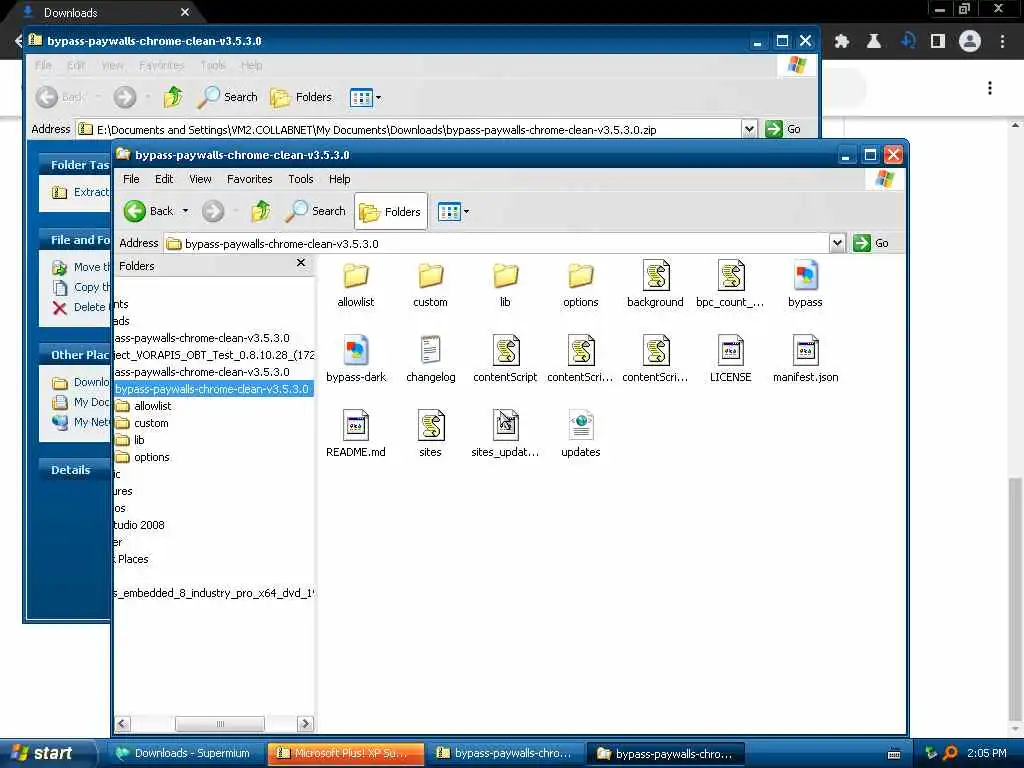Click the folder tree horizontal scrollbar thumb
The height and width of the screenshot is (768, 1024).
220,724
